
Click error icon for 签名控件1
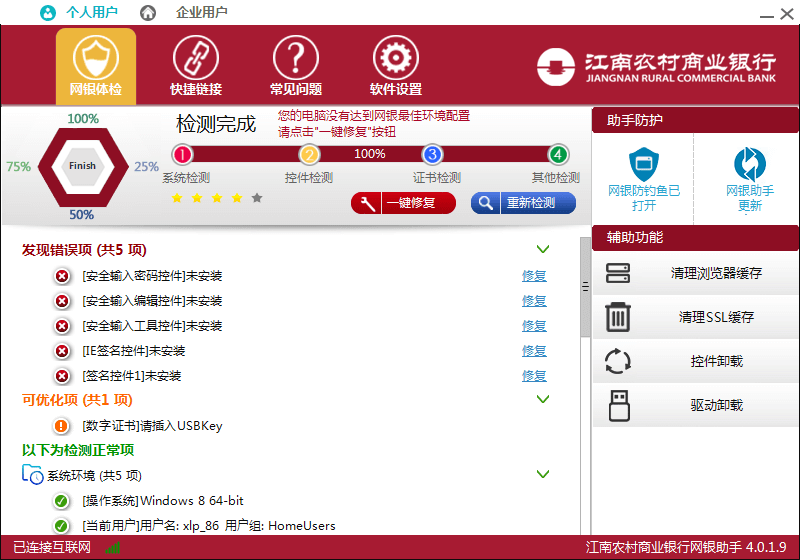[x=62, y=376]
